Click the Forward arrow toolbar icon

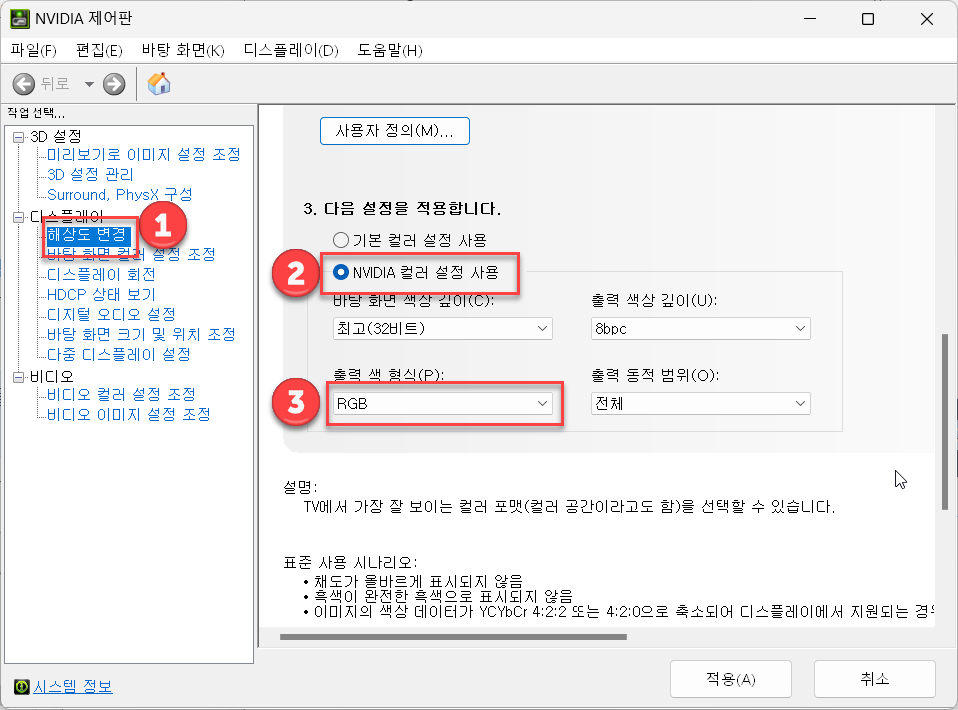click(x=114, y=84)
